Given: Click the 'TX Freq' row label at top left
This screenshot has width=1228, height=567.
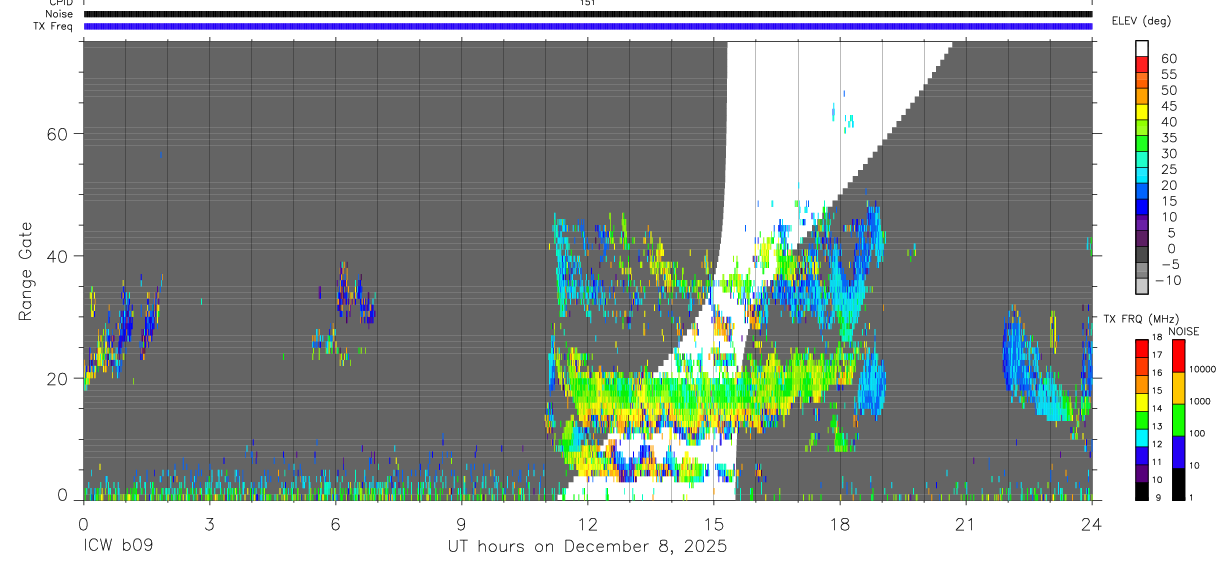Looking at the screenshot, I should [x=53, y=26].
